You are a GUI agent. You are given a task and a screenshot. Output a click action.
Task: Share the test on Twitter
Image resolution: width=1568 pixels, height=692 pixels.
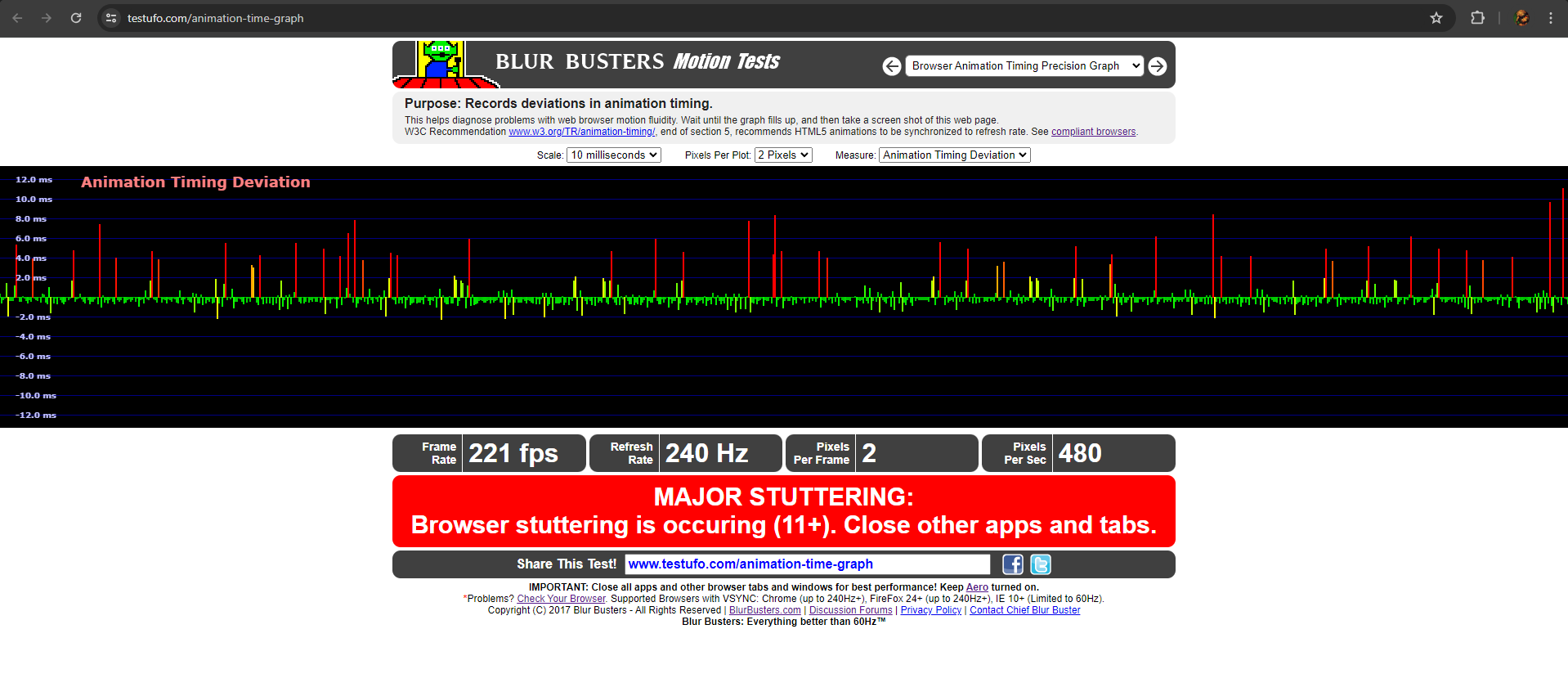pyautogui.click(x=1041, y=564)
